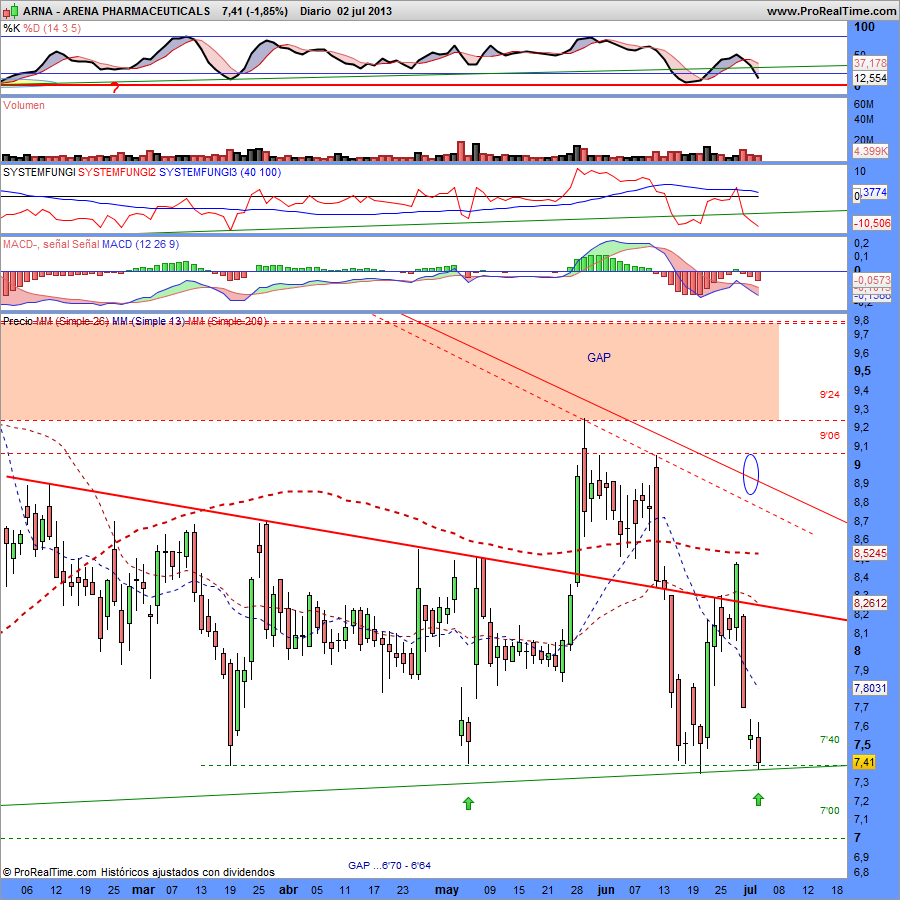Select the SYSTEMFUNGI3 (40 100) label
The width and height of the screenshot is (900, 900).
click(x=220, y=172)
